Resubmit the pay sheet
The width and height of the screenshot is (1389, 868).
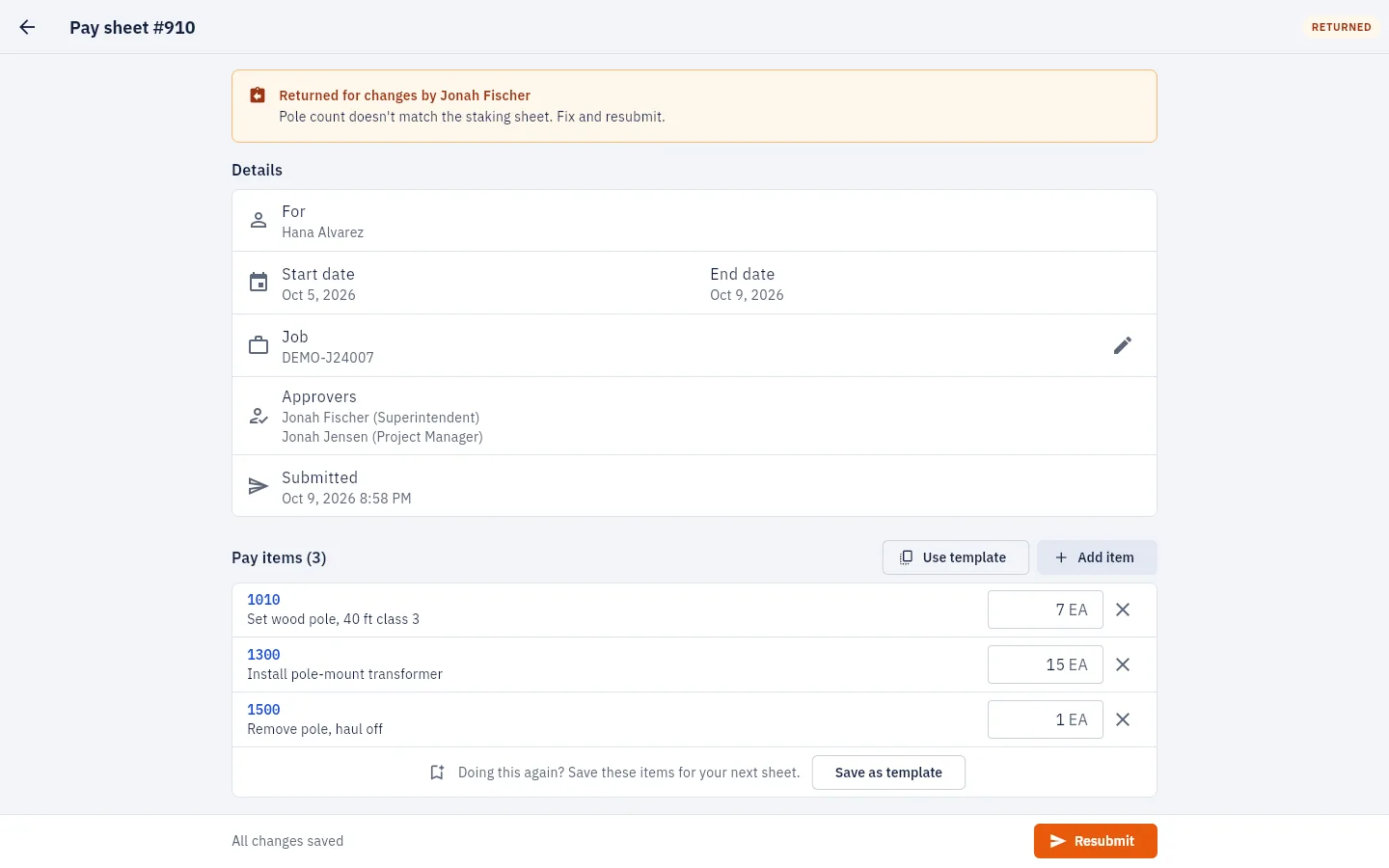tap(1096, 841)
